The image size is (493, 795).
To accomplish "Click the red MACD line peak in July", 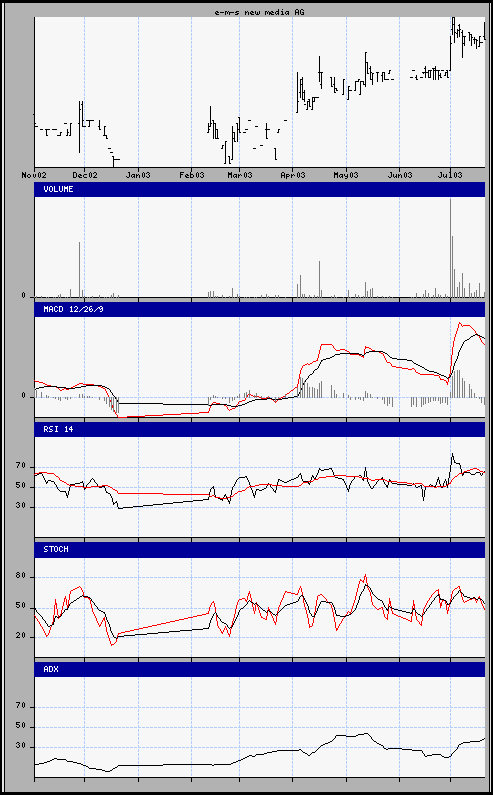I will (461, 323).
